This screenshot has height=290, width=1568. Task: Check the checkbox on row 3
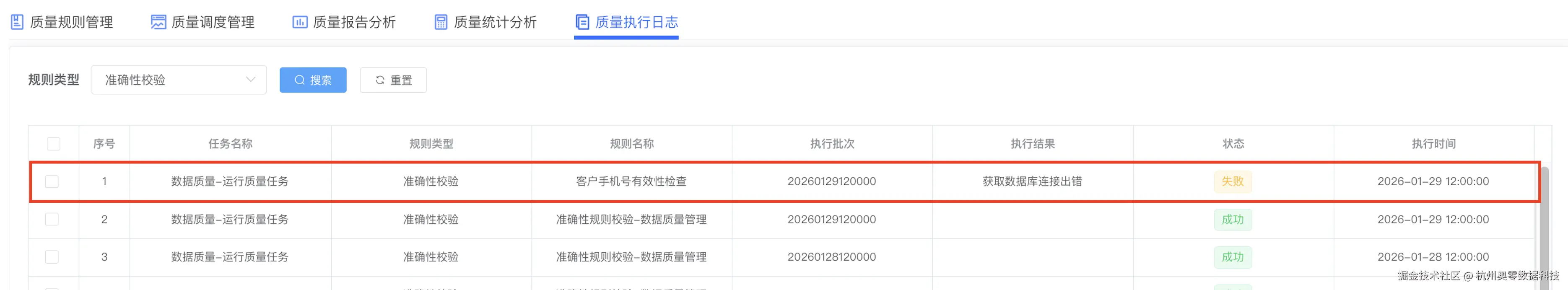tap(54, 256)
